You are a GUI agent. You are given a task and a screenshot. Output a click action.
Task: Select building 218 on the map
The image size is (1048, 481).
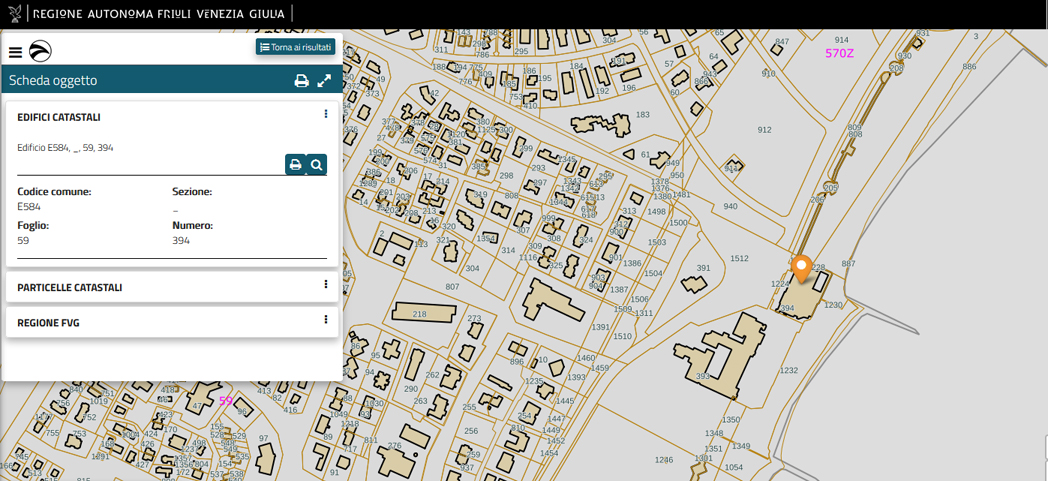(419, 314)
